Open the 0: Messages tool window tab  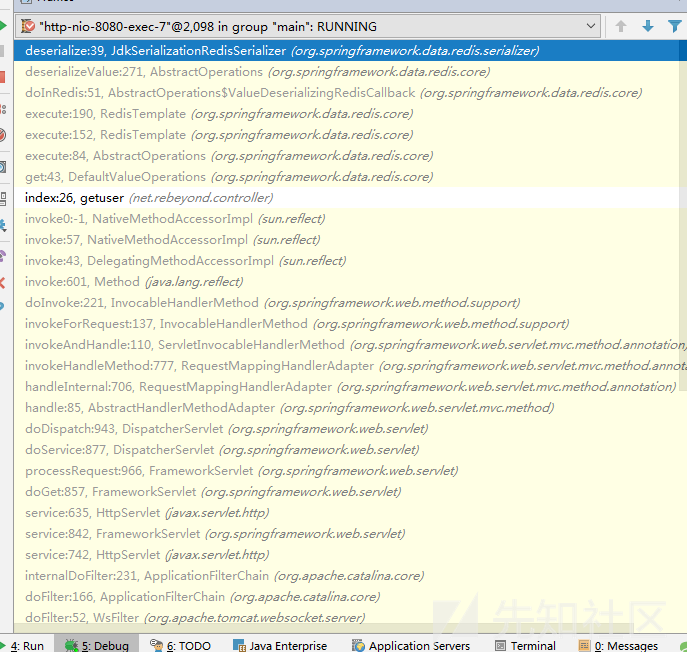618,645
